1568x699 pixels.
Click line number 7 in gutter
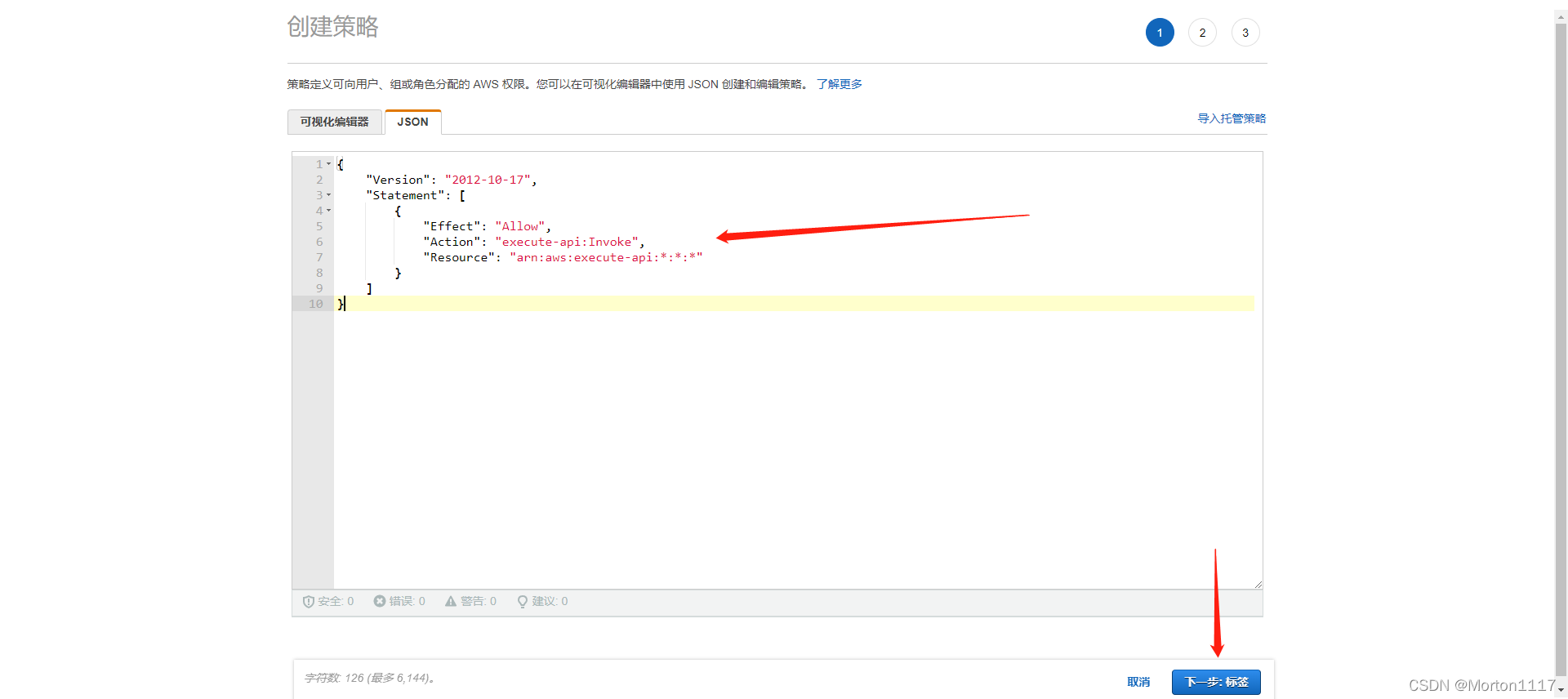319,257
